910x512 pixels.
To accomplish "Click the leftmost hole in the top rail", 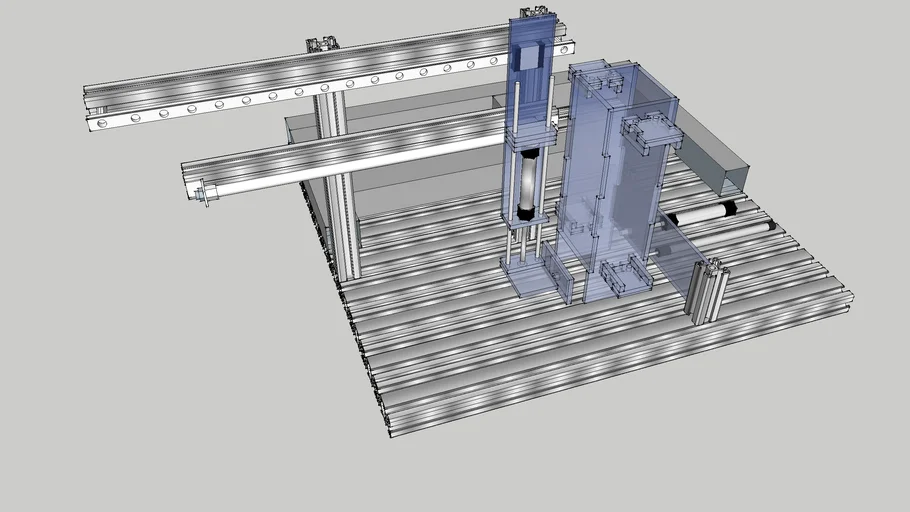I will (x=106, y=123).
